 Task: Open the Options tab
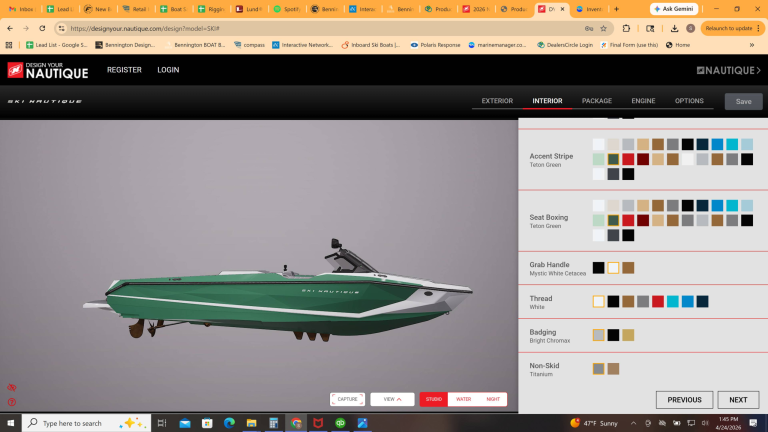pyautogui.click(x=689, y=101)
